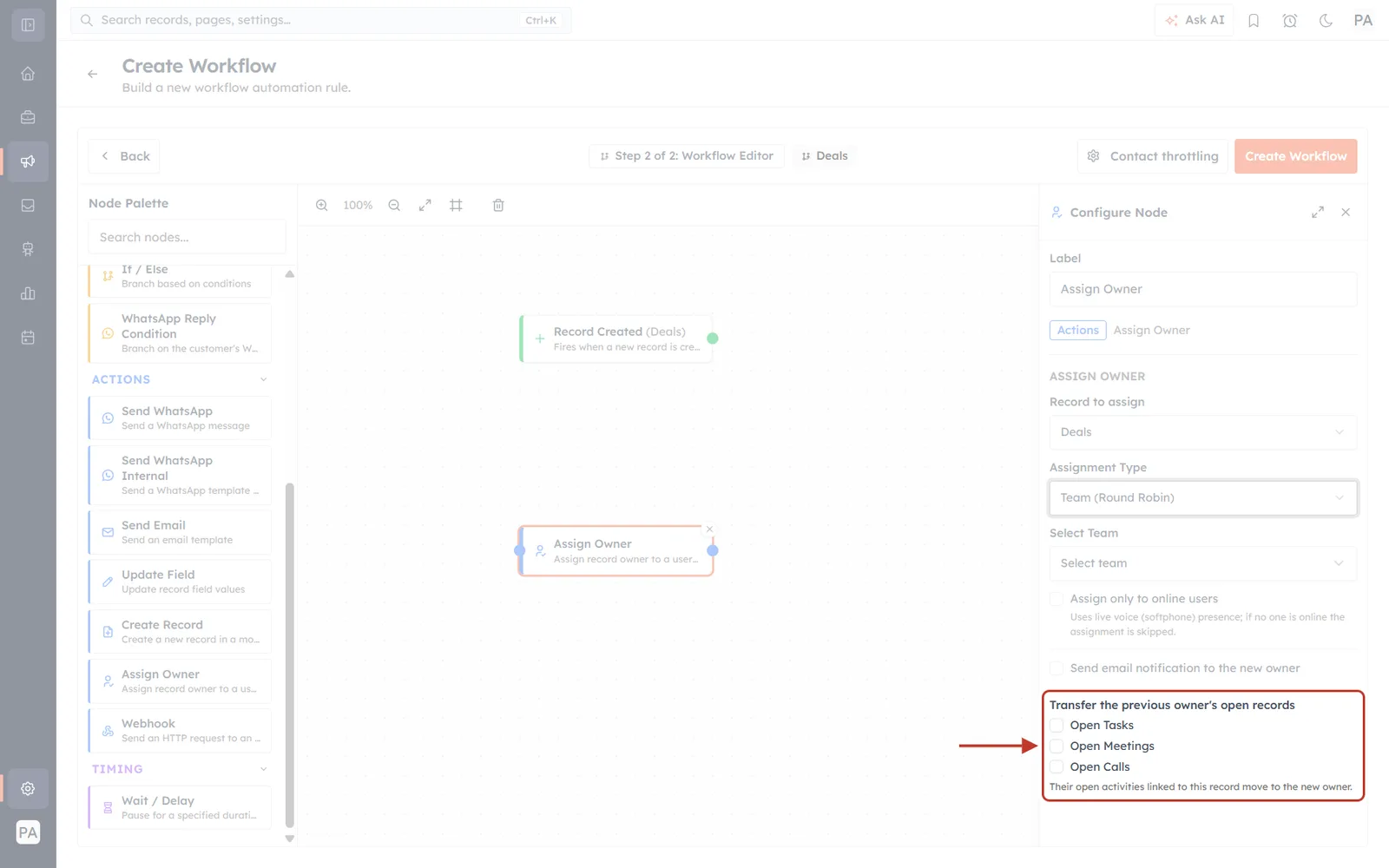Click the Actions tag under the label
Screen dimensions: 1389x868
1078,331
